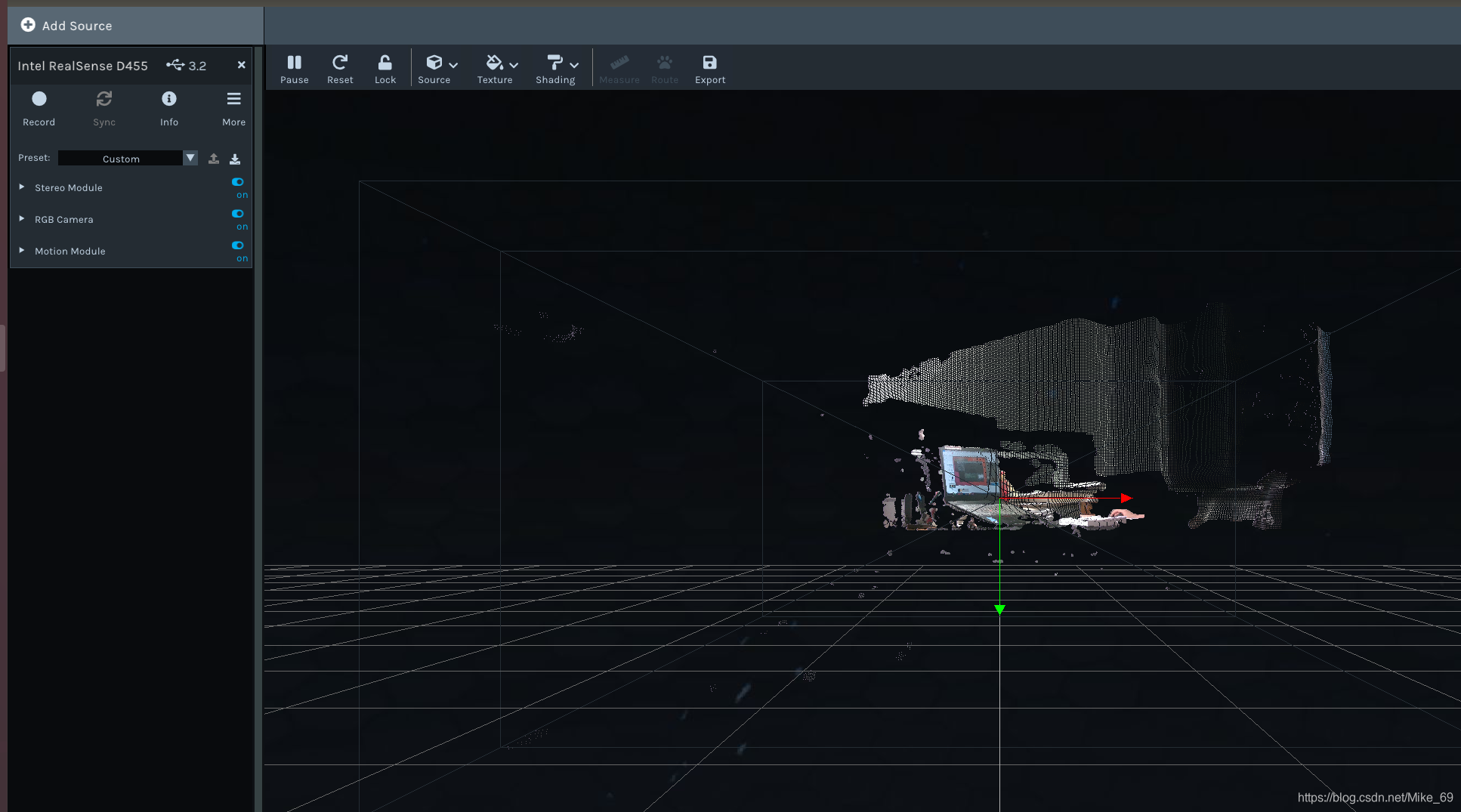The width and height of the screenshot is (1461, 812).
Task: Open the Source cube menu
Action: pyautogui.click(x=434, y=63)
